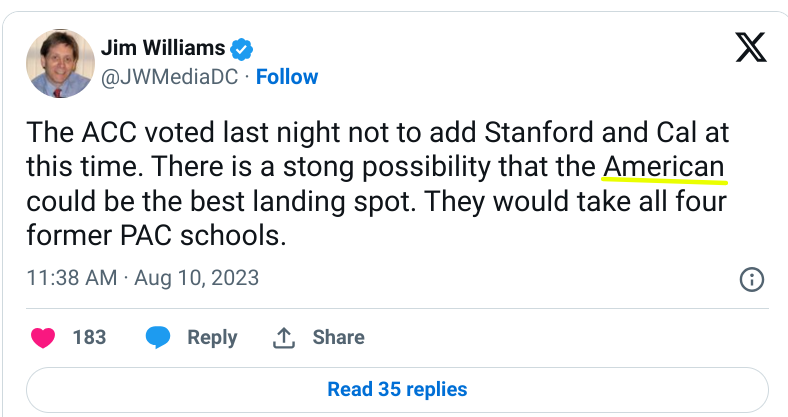Open the tweet info circle icon

[751, 279]
